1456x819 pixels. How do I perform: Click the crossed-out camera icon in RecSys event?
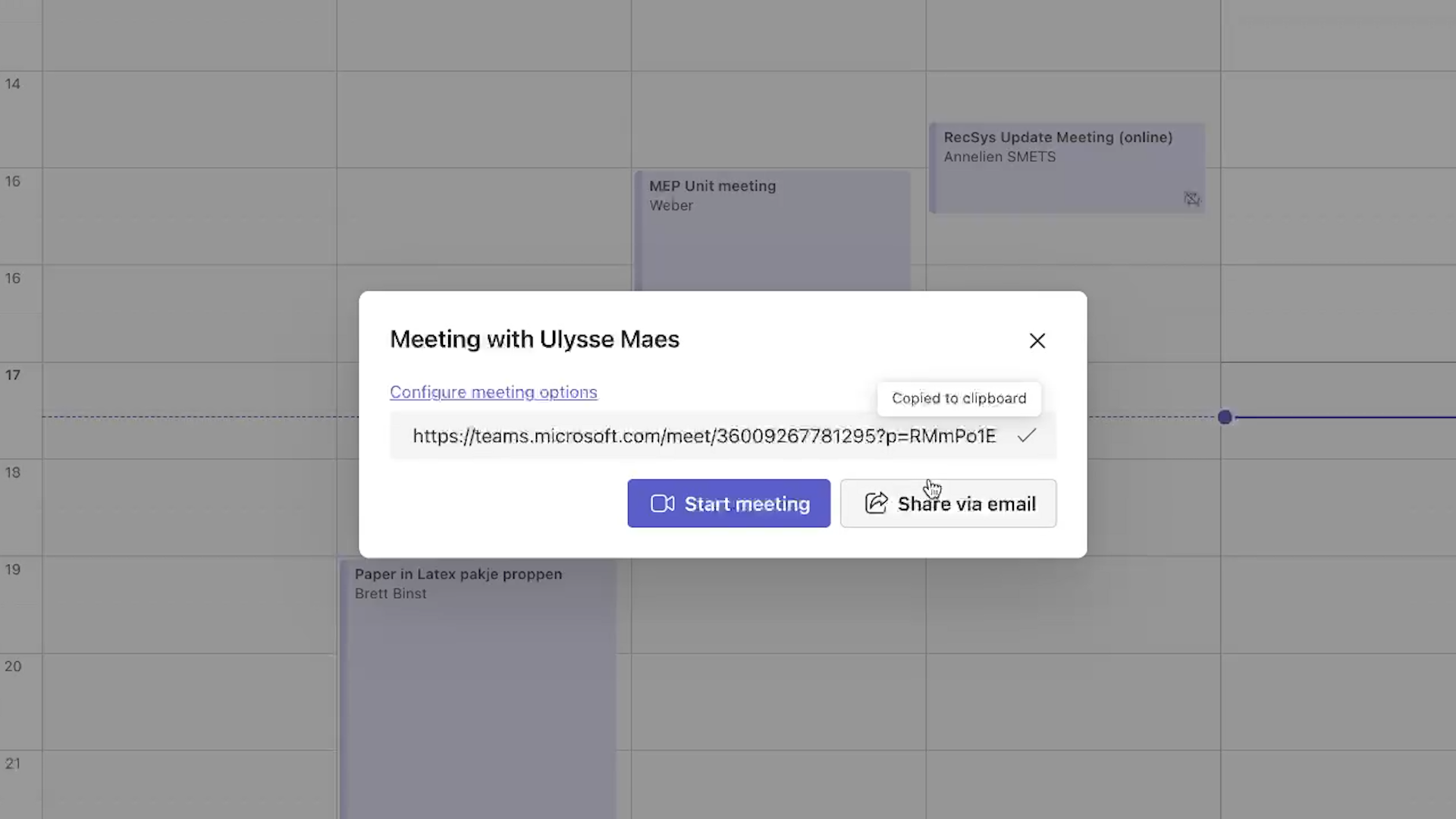(1191, 199)
